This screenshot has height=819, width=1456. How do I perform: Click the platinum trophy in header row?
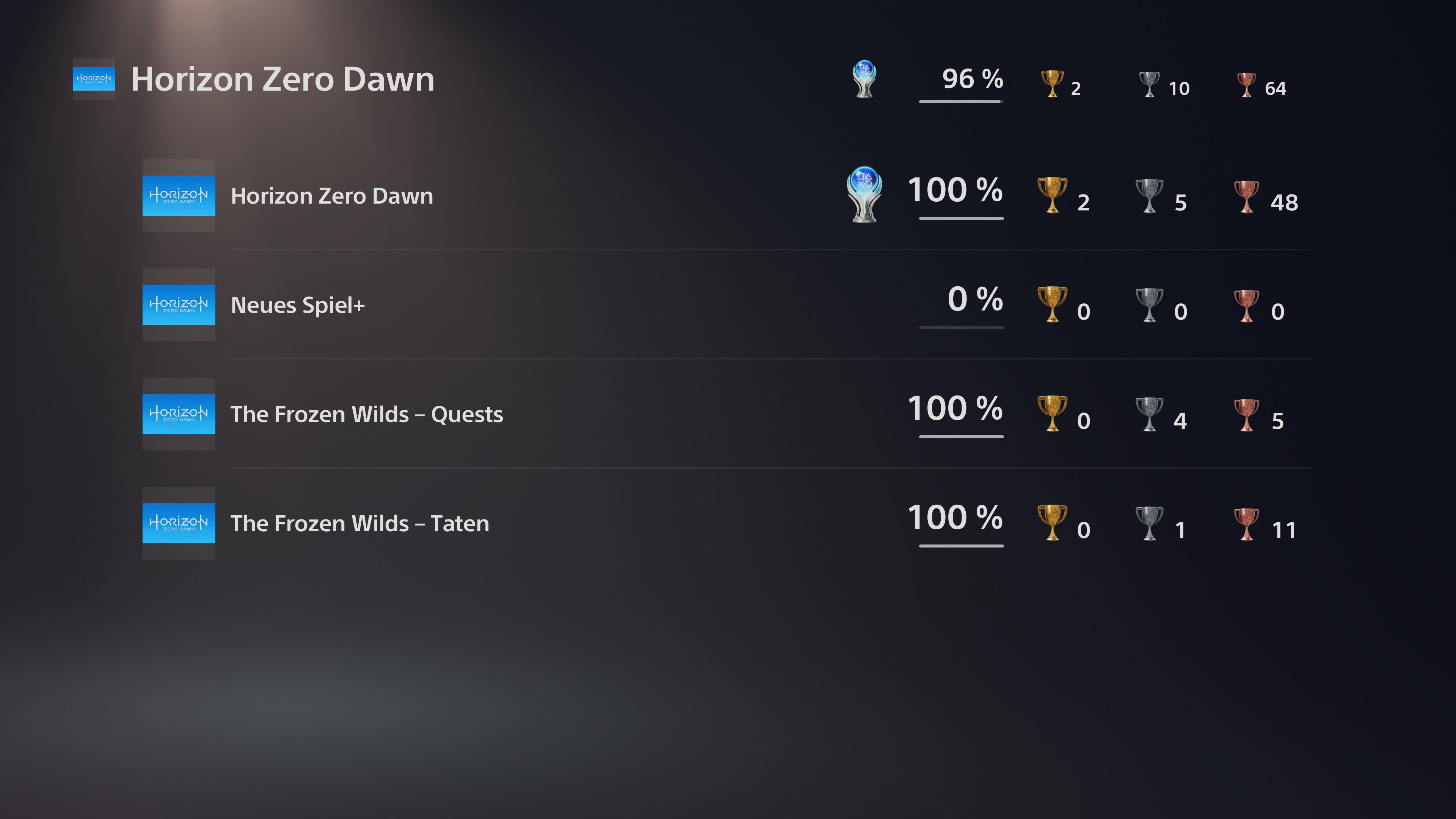click(x=864, y=79)
